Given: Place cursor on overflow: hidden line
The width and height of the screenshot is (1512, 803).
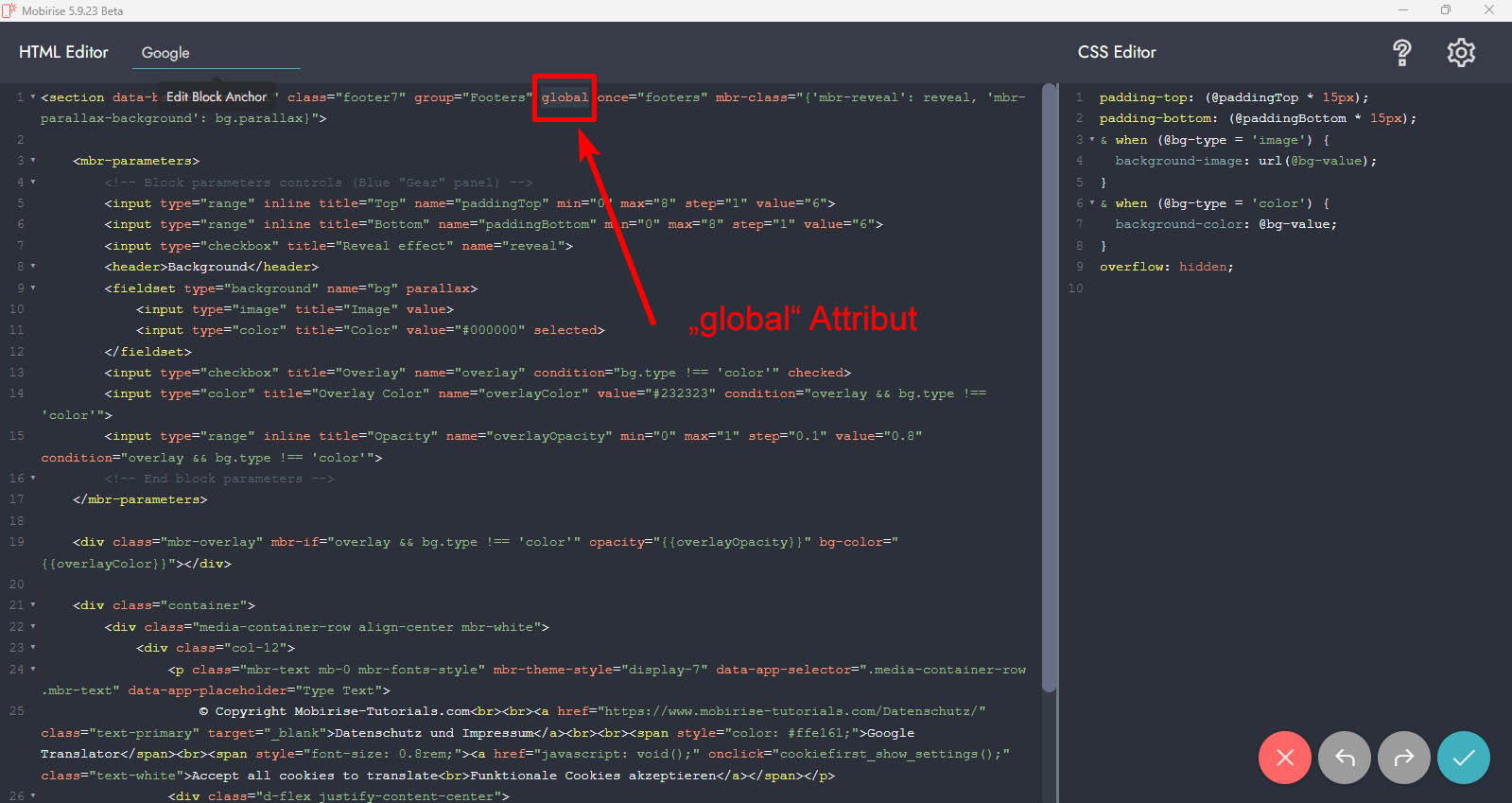Looking at the screenshot, I should pos(1166,267).
